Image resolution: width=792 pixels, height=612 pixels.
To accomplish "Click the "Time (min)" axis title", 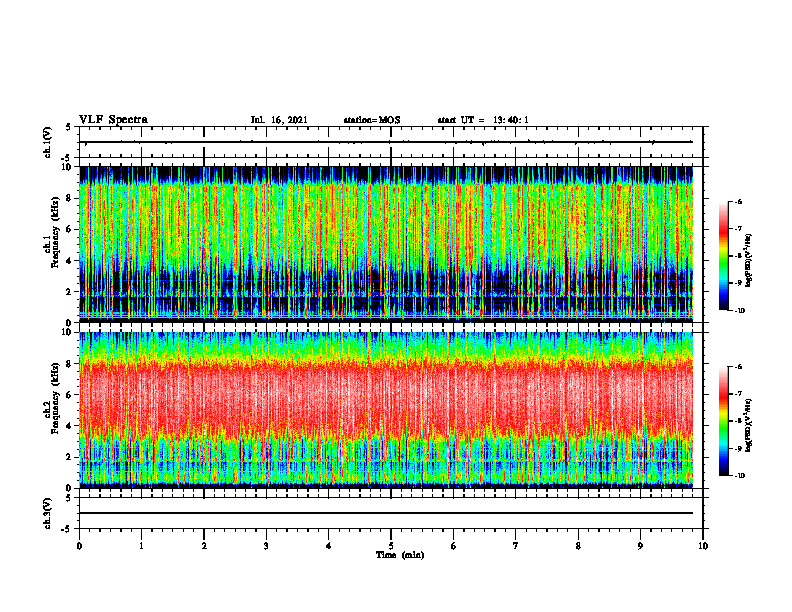I will pos(400,555).
